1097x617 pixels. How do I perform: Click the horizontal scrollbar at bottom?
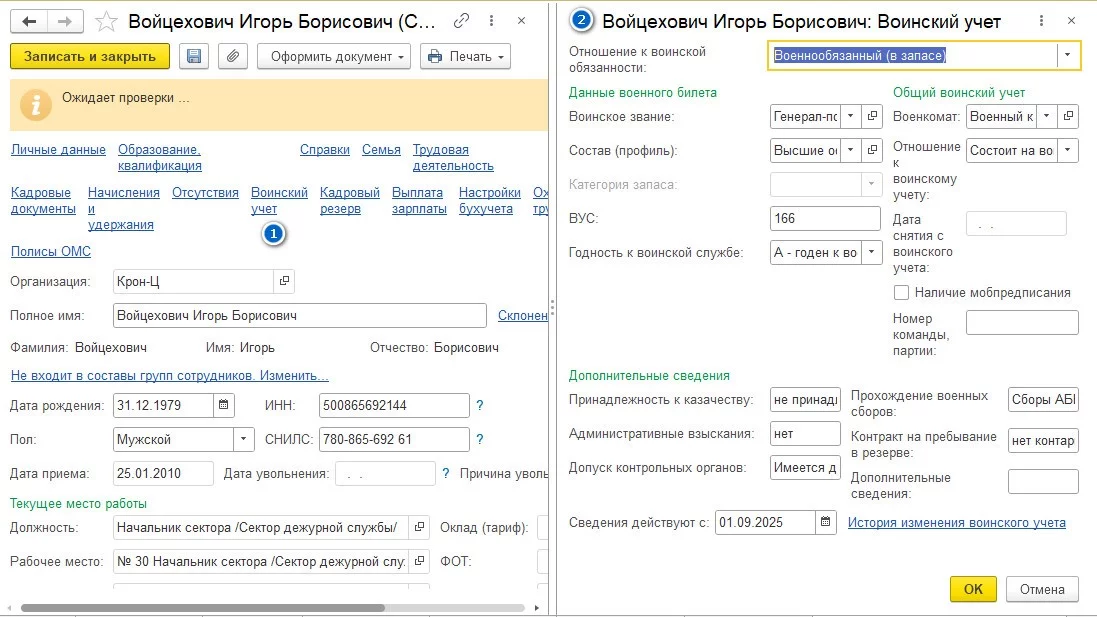click(x=200, y=607)
